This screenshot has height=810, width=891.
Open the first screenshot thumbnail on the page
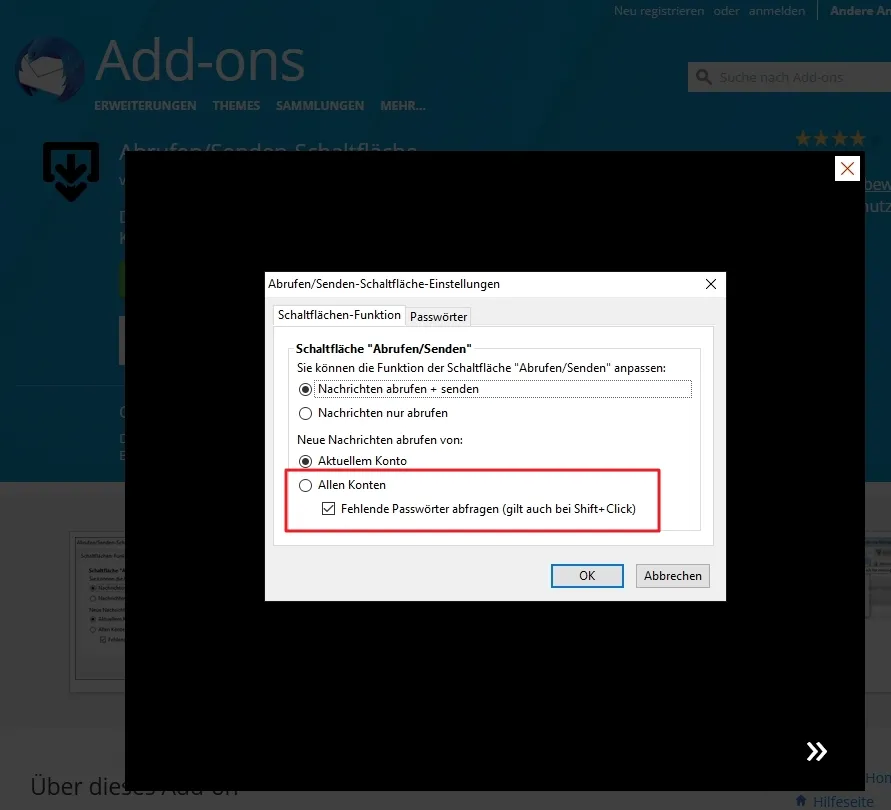point(99,612)
